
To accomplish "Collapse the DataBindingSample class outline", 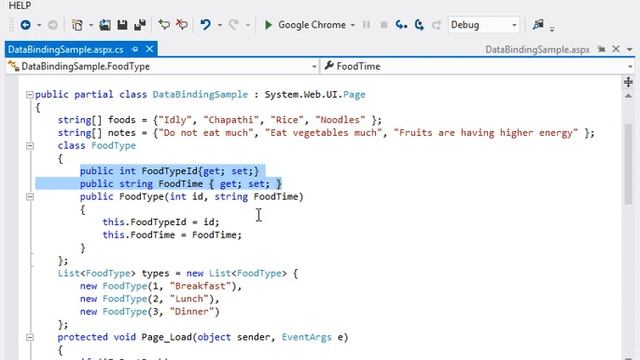I will (x=29, y=95).
